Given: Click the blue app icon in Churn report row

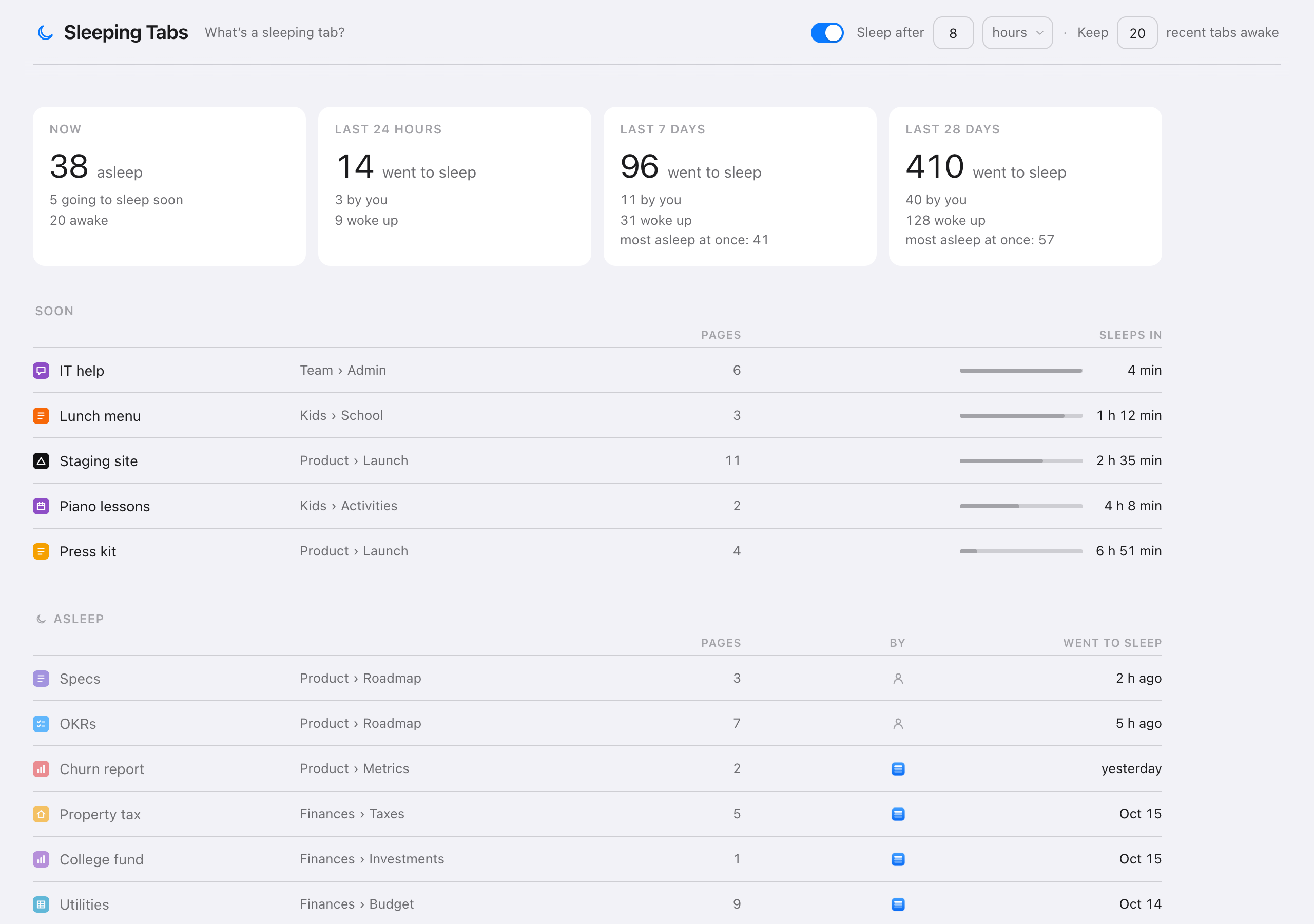Looking at the screenshot, I should [x=898, y=769].
